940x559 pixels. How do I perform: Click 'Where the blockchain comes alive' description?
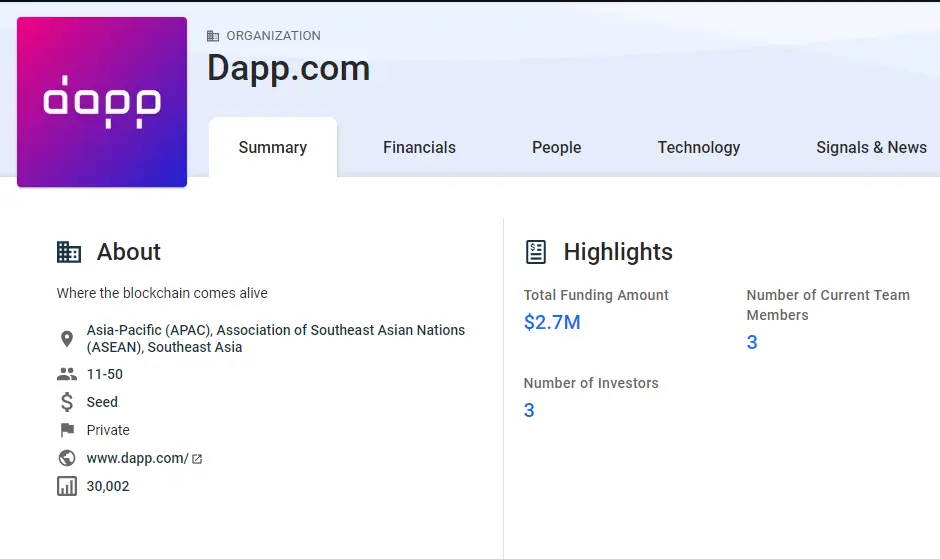tap(162, 293)
